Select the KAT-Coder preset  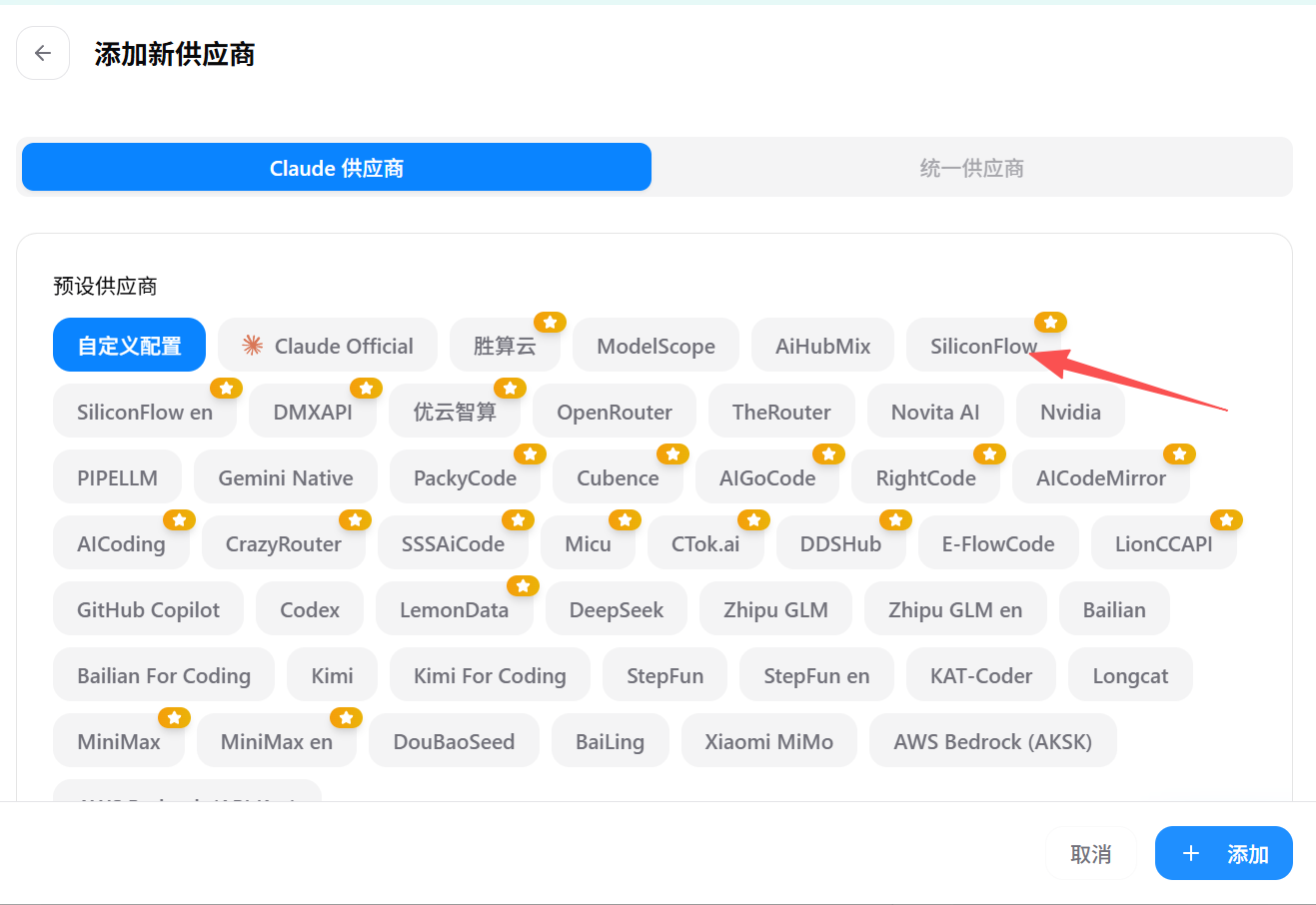coord(981,675)
